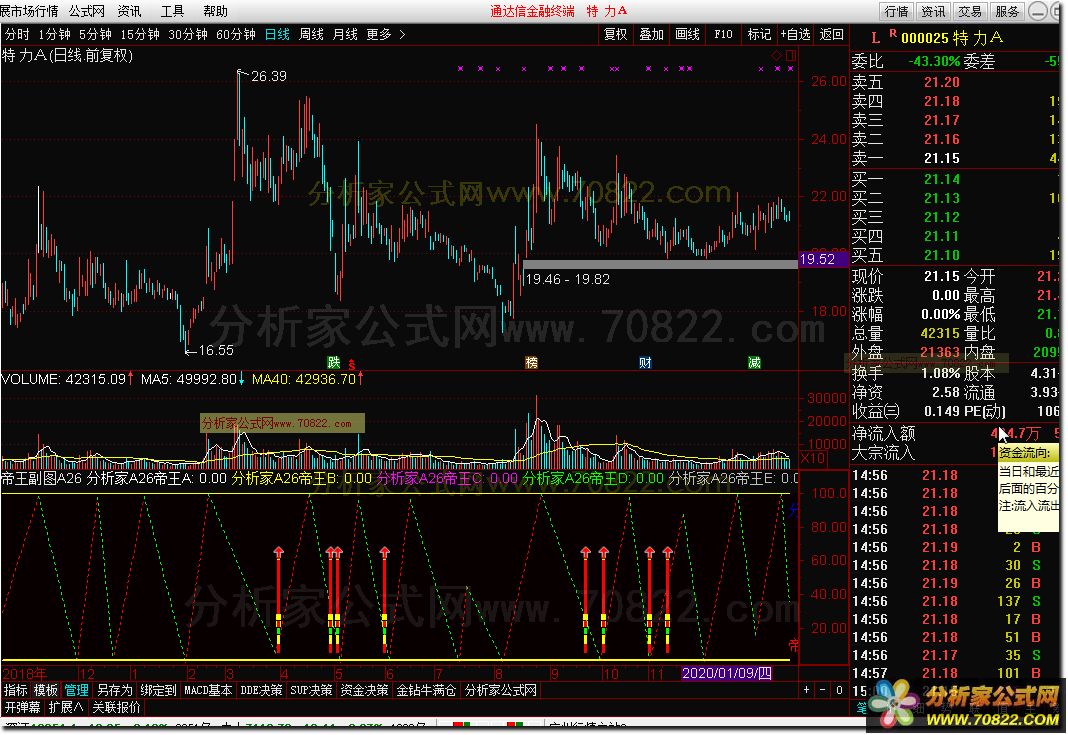
Task: Add stock via +自选 button
Action: click(x=796, y=34)
